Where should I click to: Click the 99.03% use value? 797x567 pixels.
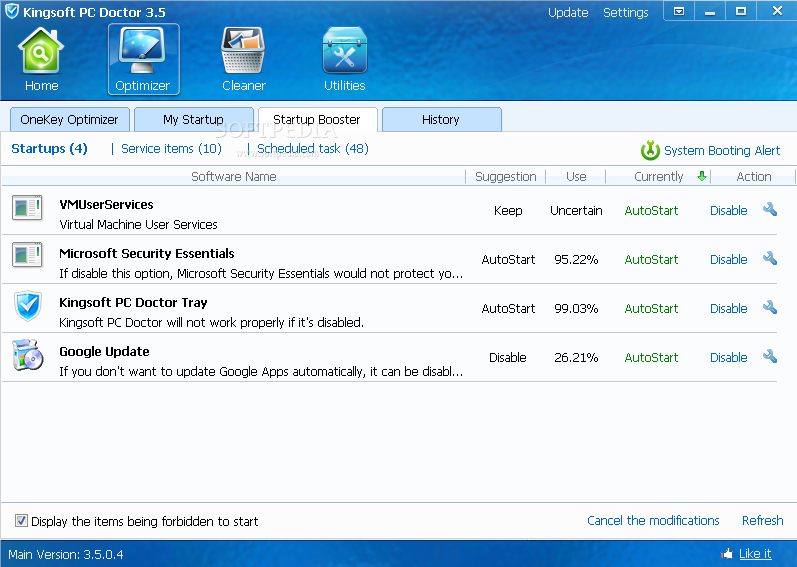pos(576,308)
